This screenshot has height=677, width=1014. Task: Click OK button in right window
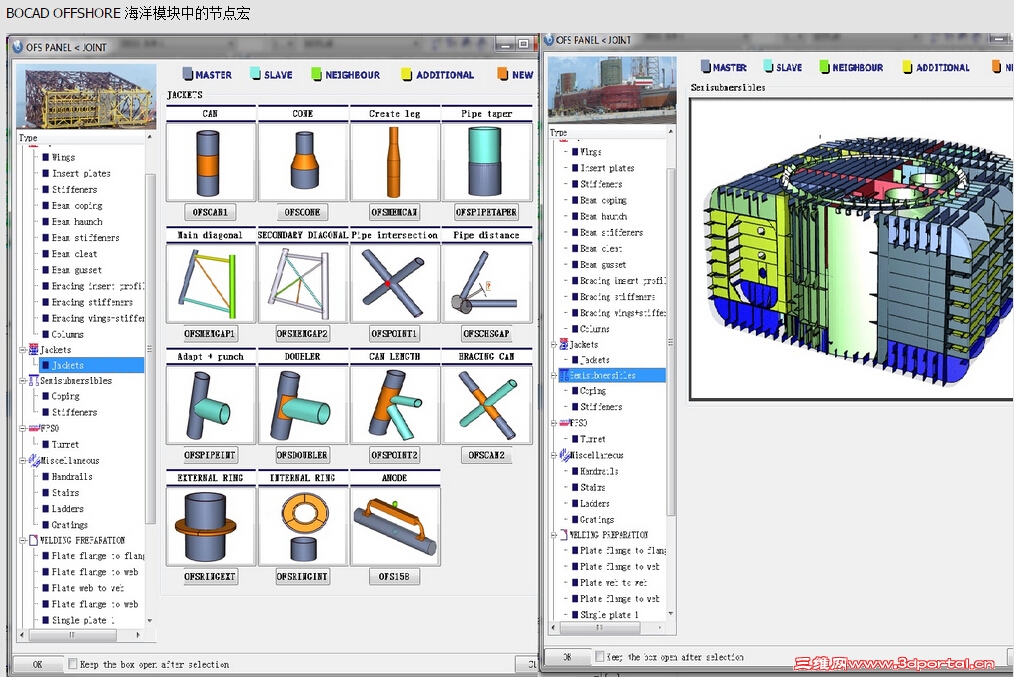tap(567, 657)
